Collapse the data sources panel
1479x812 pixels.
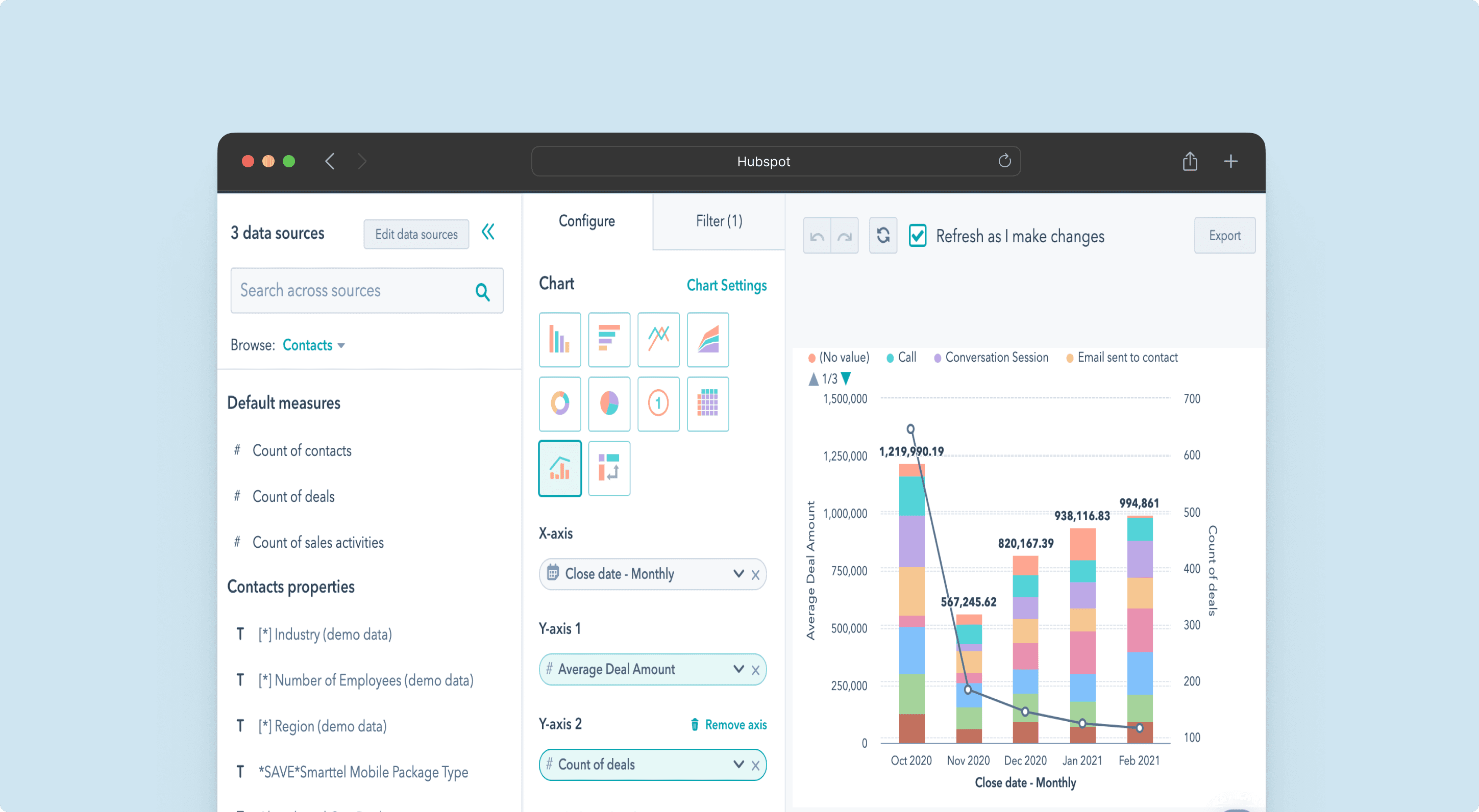coord(488,232)
